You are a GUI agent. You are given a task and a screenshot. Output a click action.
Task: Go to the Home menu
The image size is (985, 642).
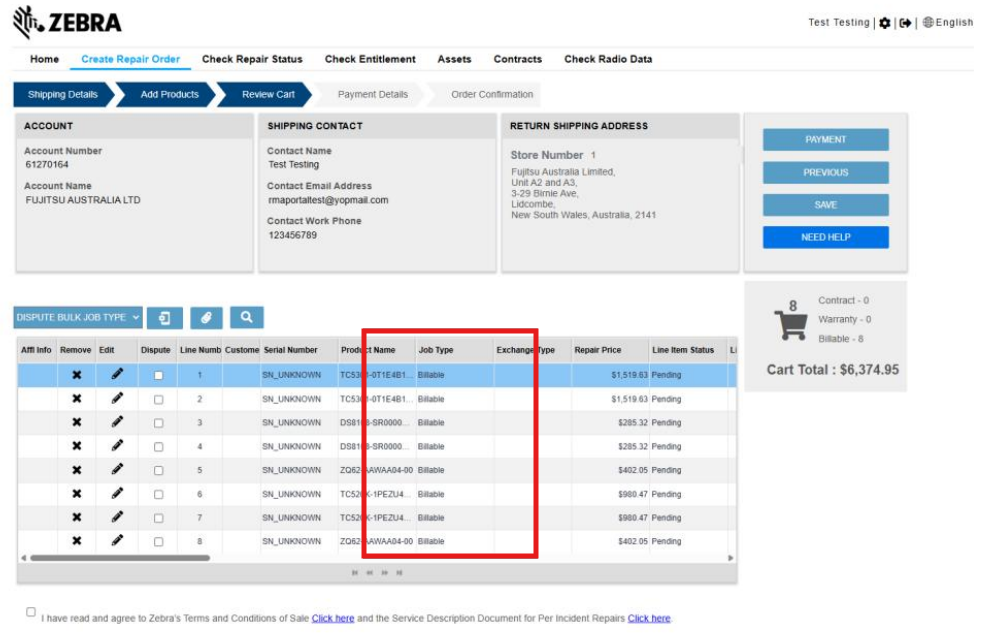[45, 59]
